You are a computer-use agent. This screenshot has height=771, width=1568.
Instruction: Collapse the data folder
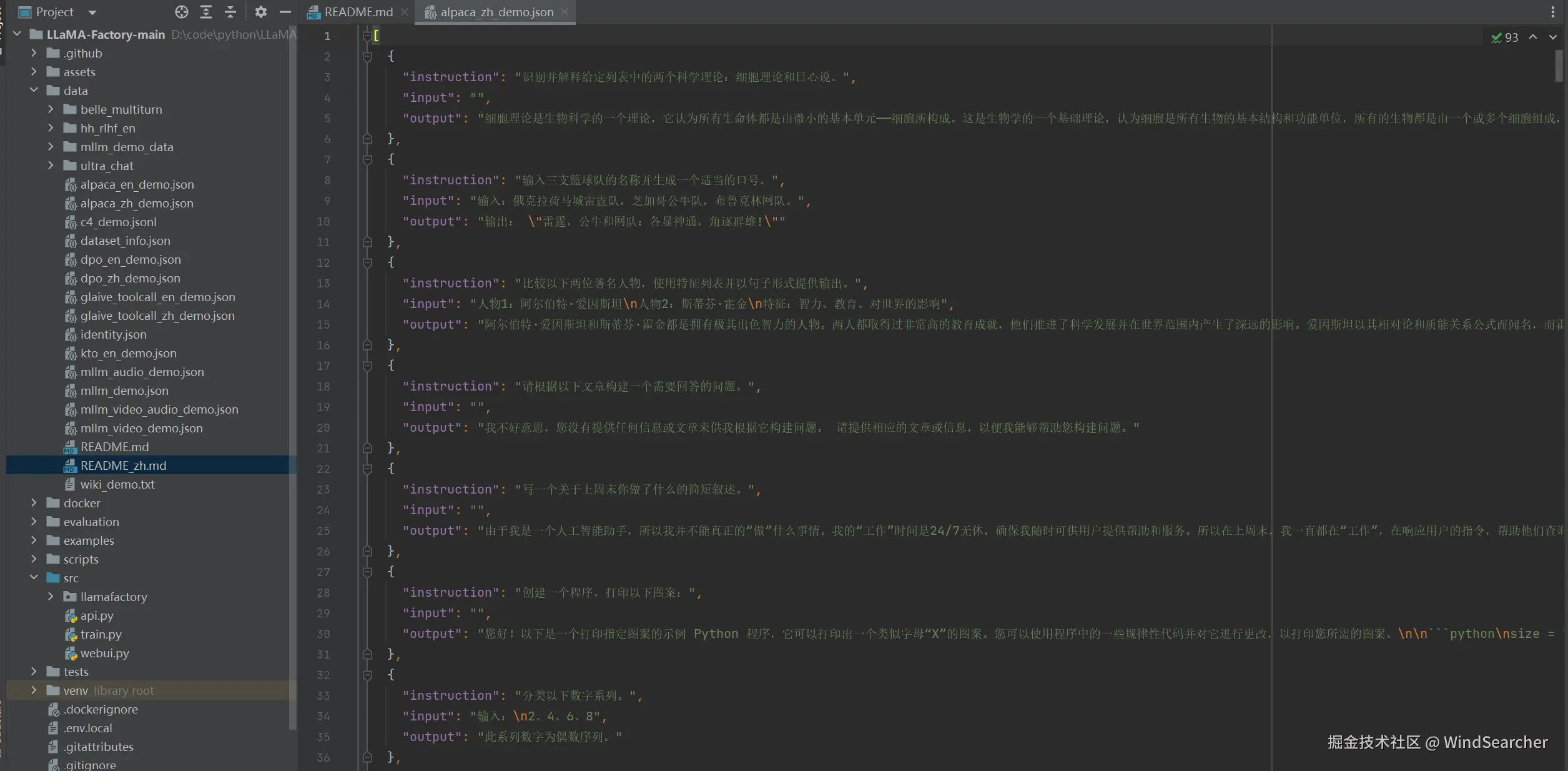[x=34, y=91]
